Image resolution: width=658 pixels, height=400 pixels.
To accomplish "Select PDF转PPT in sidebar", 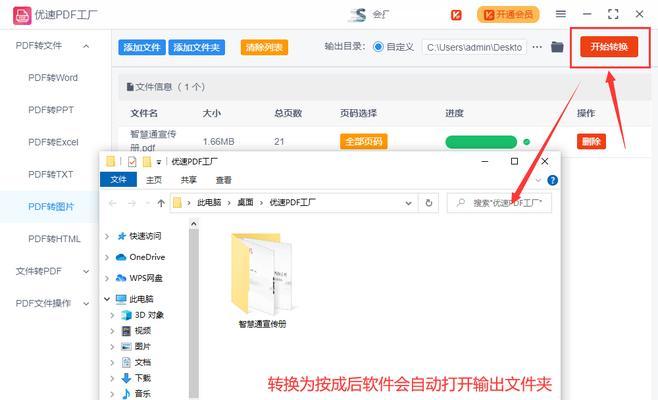I will click(51, 110).
